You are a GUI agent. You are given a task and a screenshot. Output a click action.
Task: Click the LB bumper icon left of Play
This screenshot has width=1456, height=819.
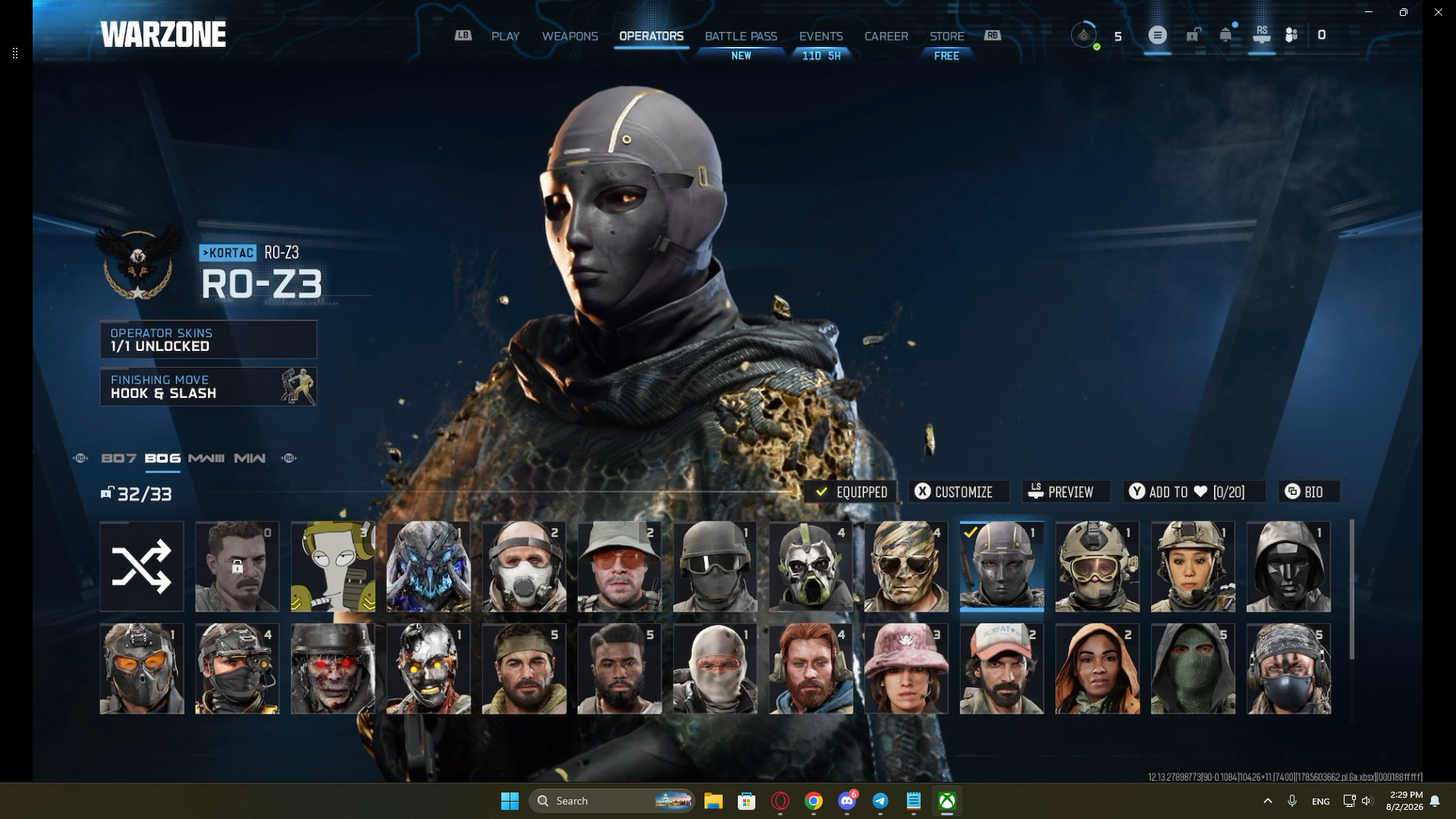[463, 36]
